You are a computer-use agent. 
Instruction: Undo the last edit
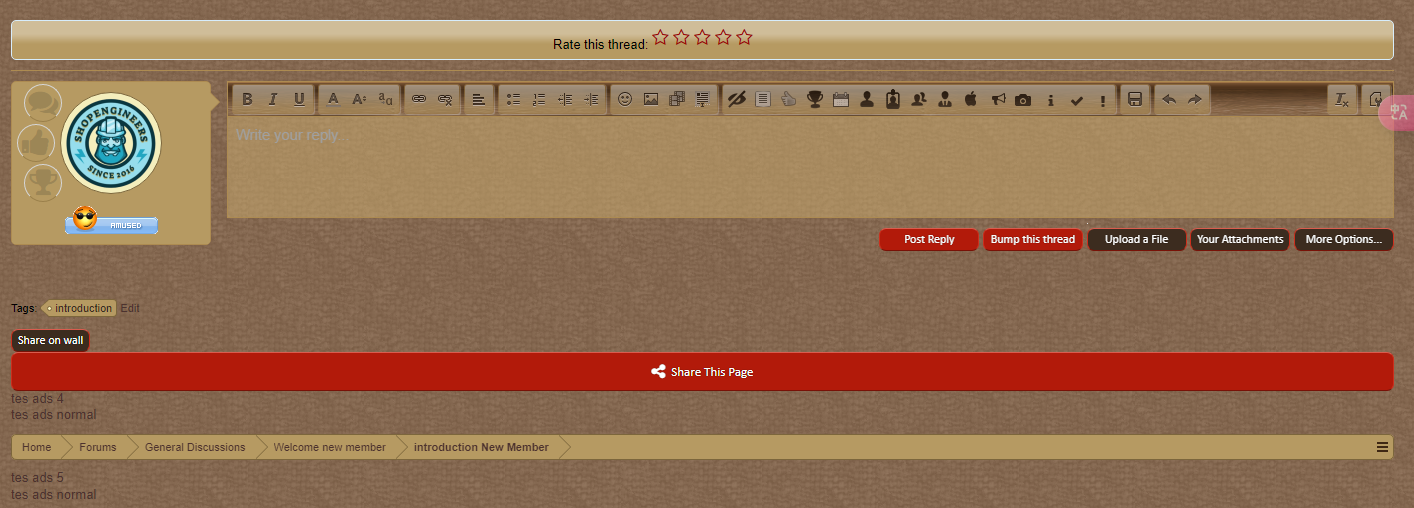(x=1169, y=99)
